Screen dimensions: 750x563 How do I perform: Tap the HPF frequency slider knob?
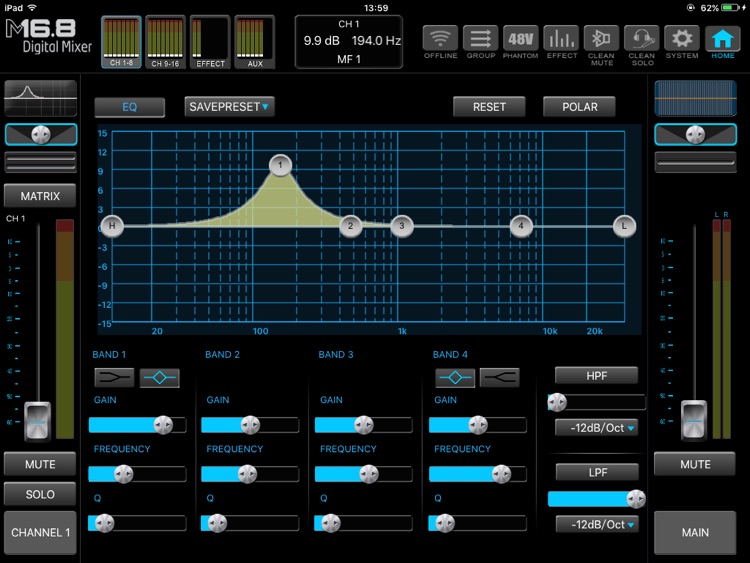click(557, 403)
